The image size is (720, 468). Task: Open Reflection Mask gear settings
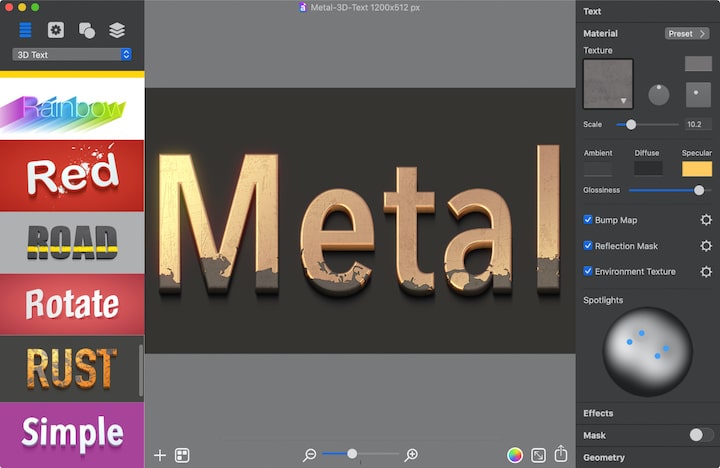[x=706, y=246]
